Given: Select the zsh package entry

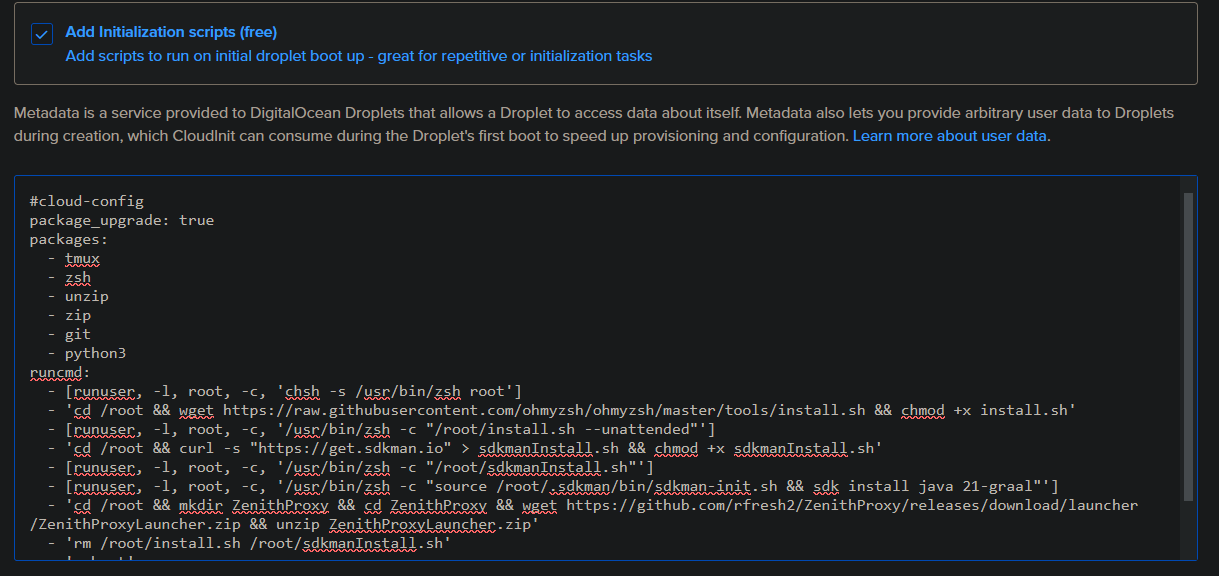Looking at the screenshot, I should 78,277.
